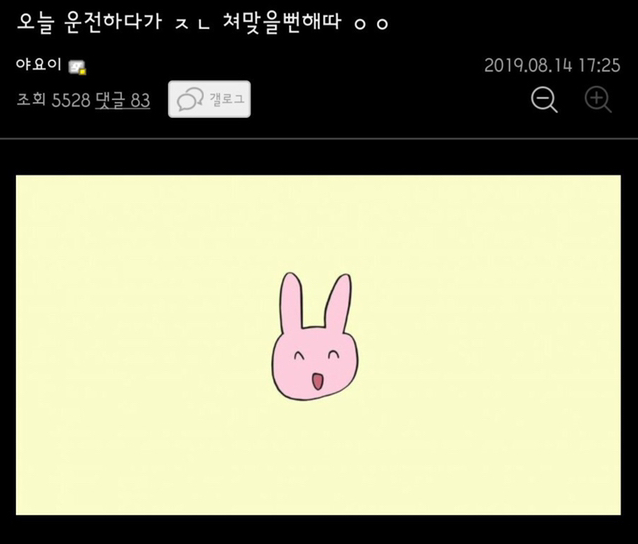
Task: Click the yellow background left of the bunny
Action: (x=140, y=345)
